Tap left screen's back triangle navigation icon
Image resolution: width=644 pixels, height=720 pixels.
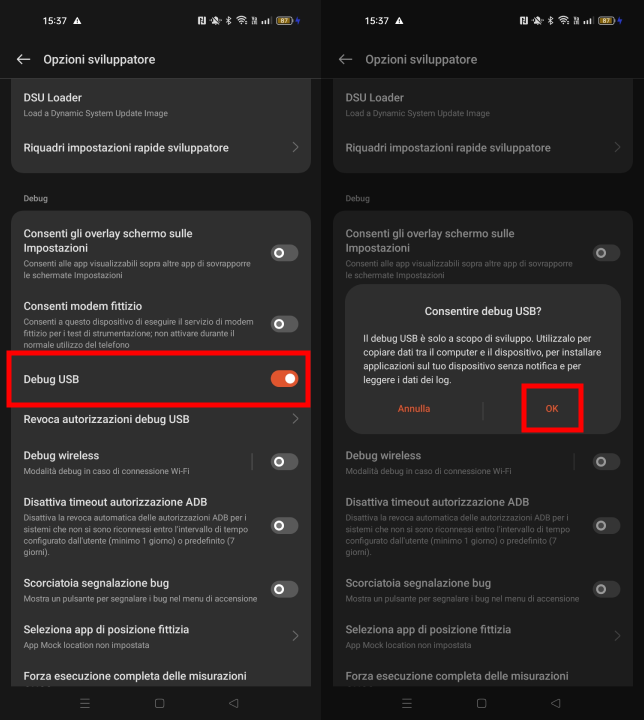(234, 703)
